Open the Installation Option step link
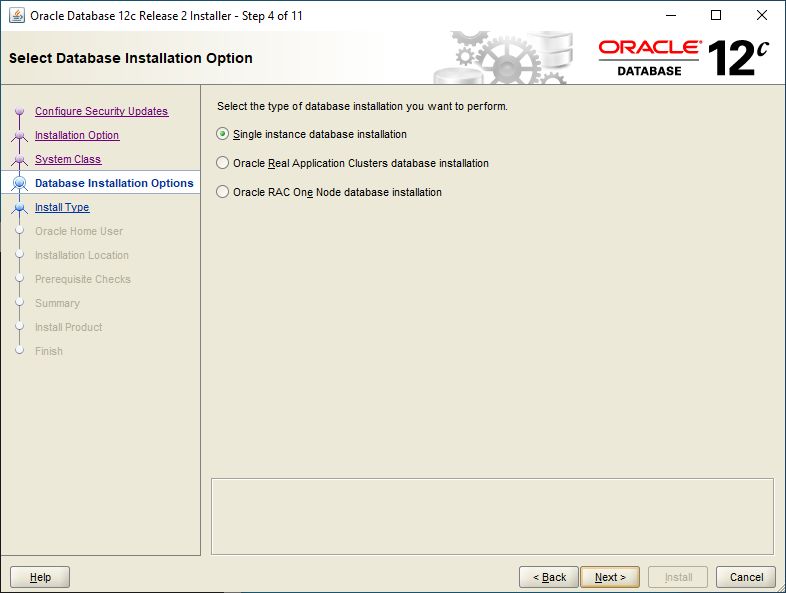 [x=77, y=135]
